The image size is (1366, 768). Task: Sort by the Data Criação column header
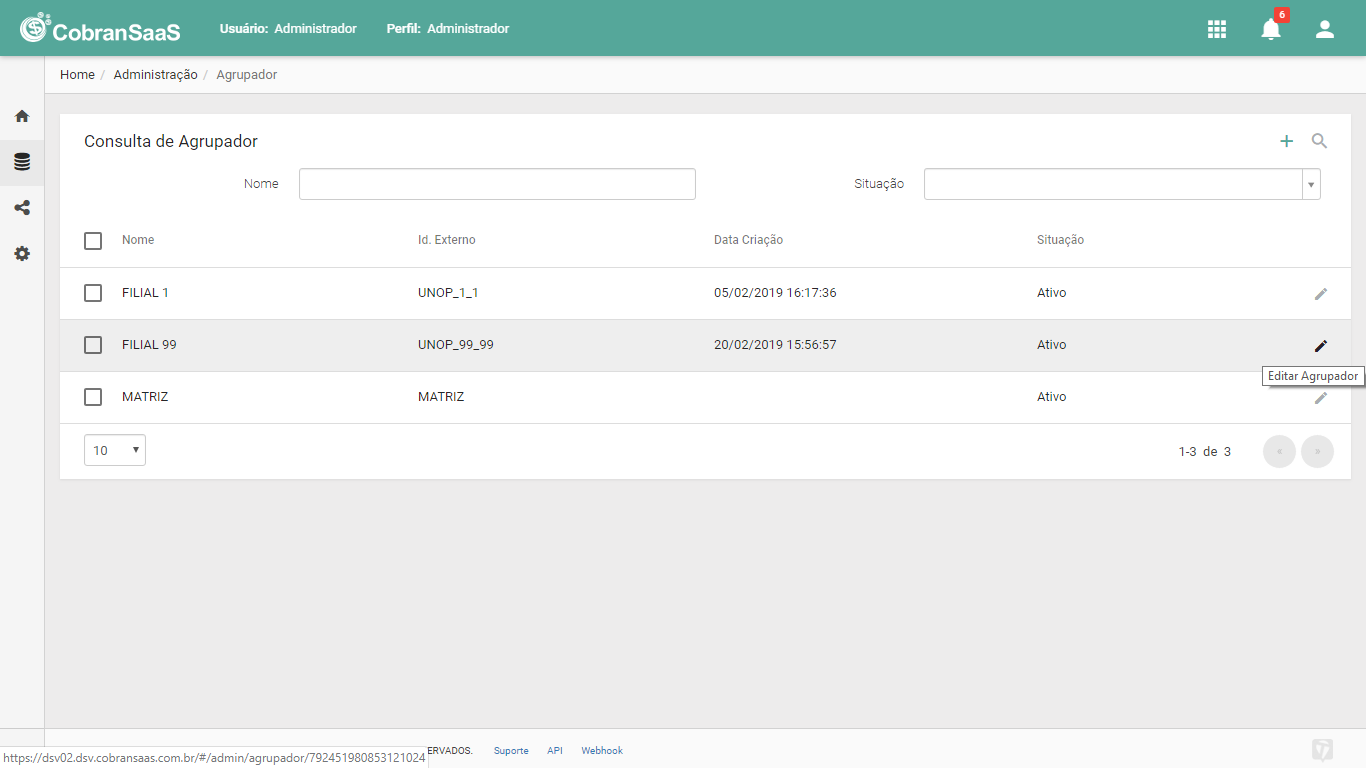click(748, 240)
